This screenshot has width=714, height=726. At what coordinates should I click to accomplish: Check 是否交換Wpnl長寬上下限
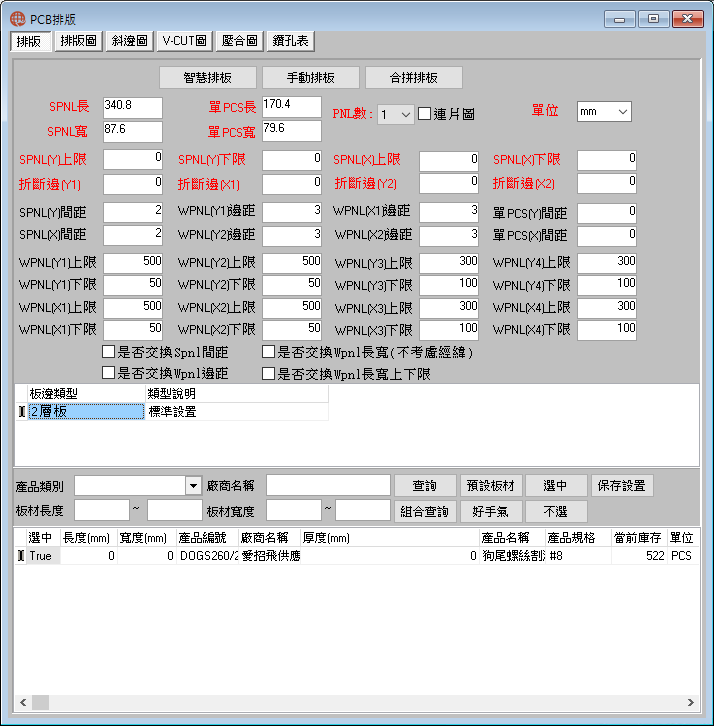point(269,373)
